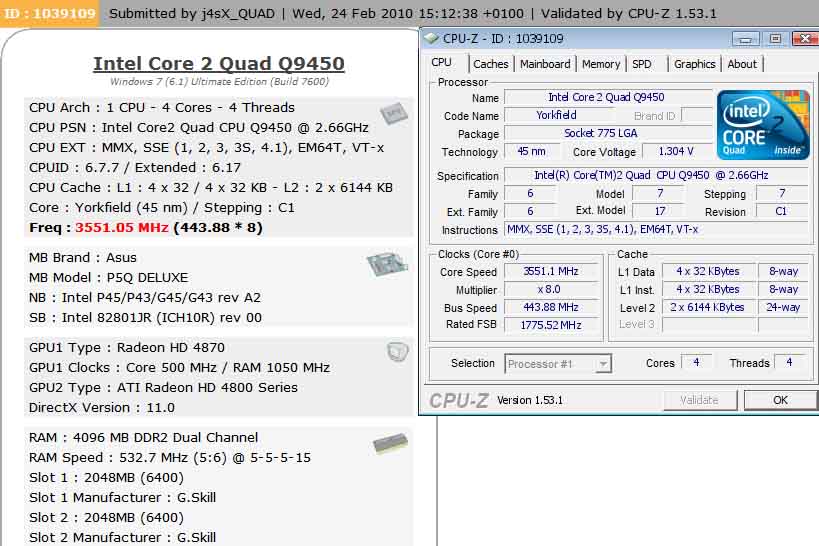This screenshot has width=819, height=546.
Task: Click the NB : Intel P45/P43/G45/G43 rev A2 line
Action: 145,297
